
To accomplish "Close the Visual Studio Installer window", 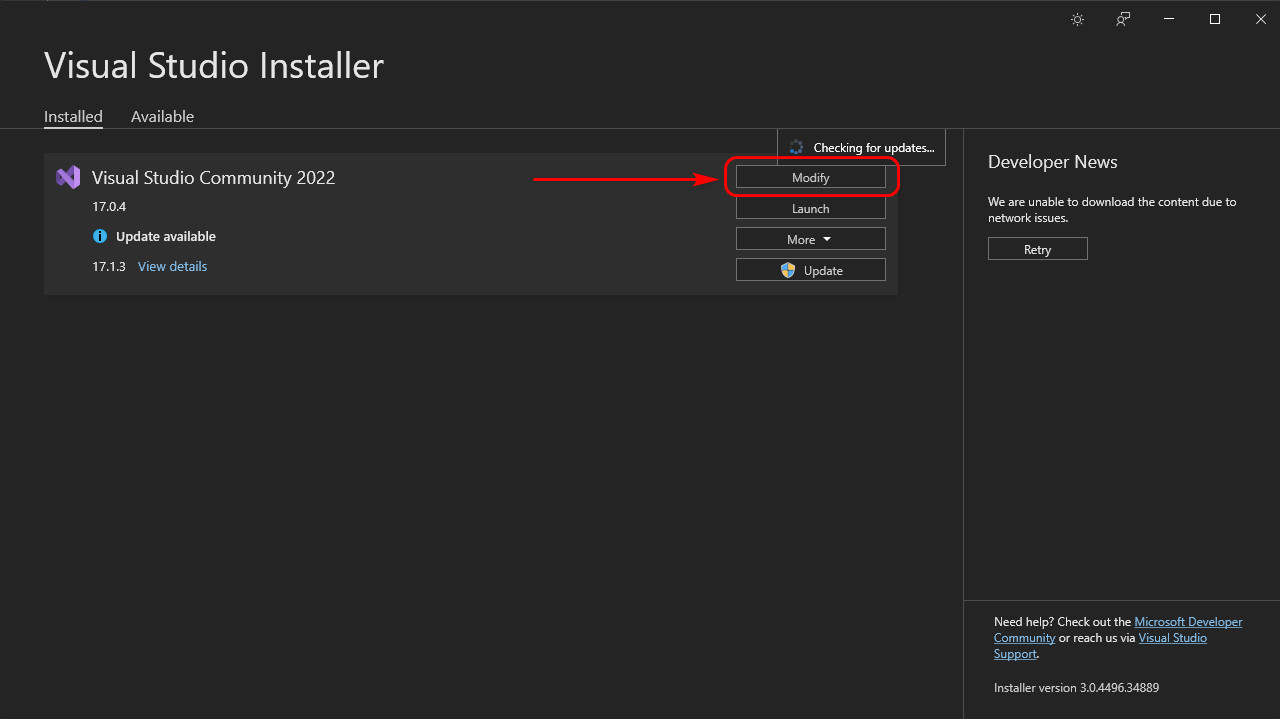I will click(1260, 19).
